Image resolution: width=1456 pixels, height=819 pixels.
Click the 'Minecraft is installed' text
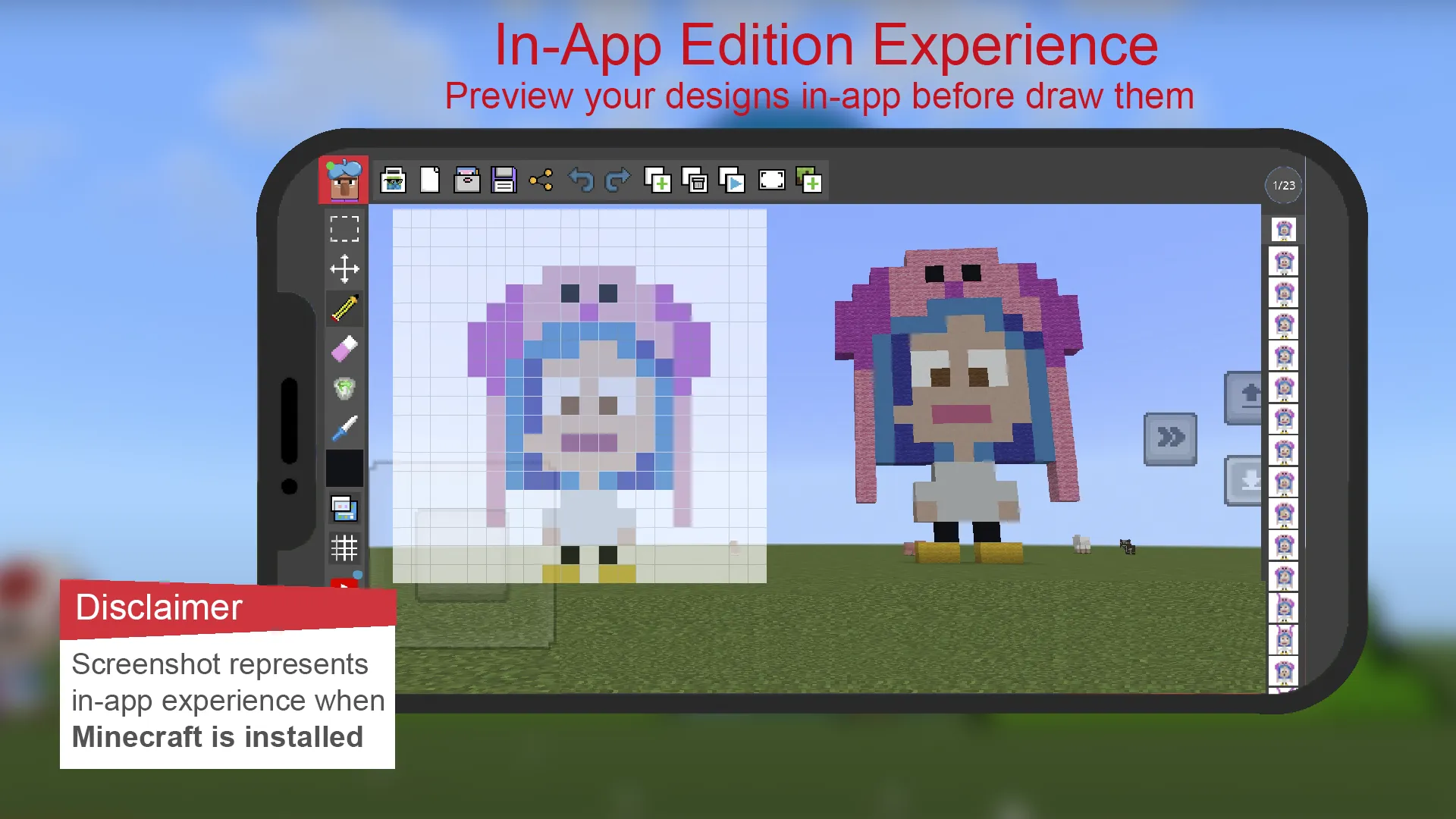[218, 737]
